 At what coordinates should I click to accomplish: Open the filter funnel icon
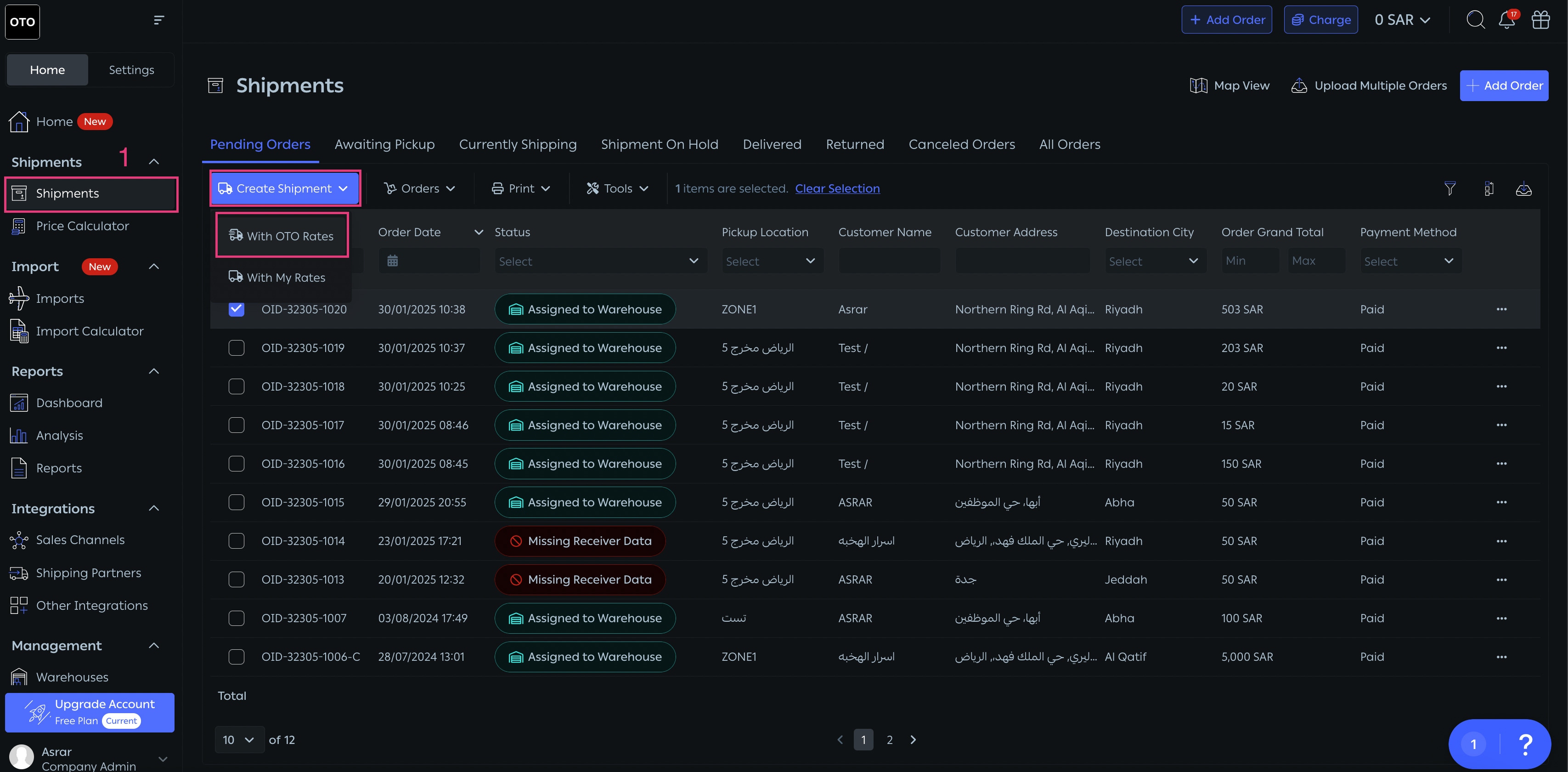[1450, 189]
